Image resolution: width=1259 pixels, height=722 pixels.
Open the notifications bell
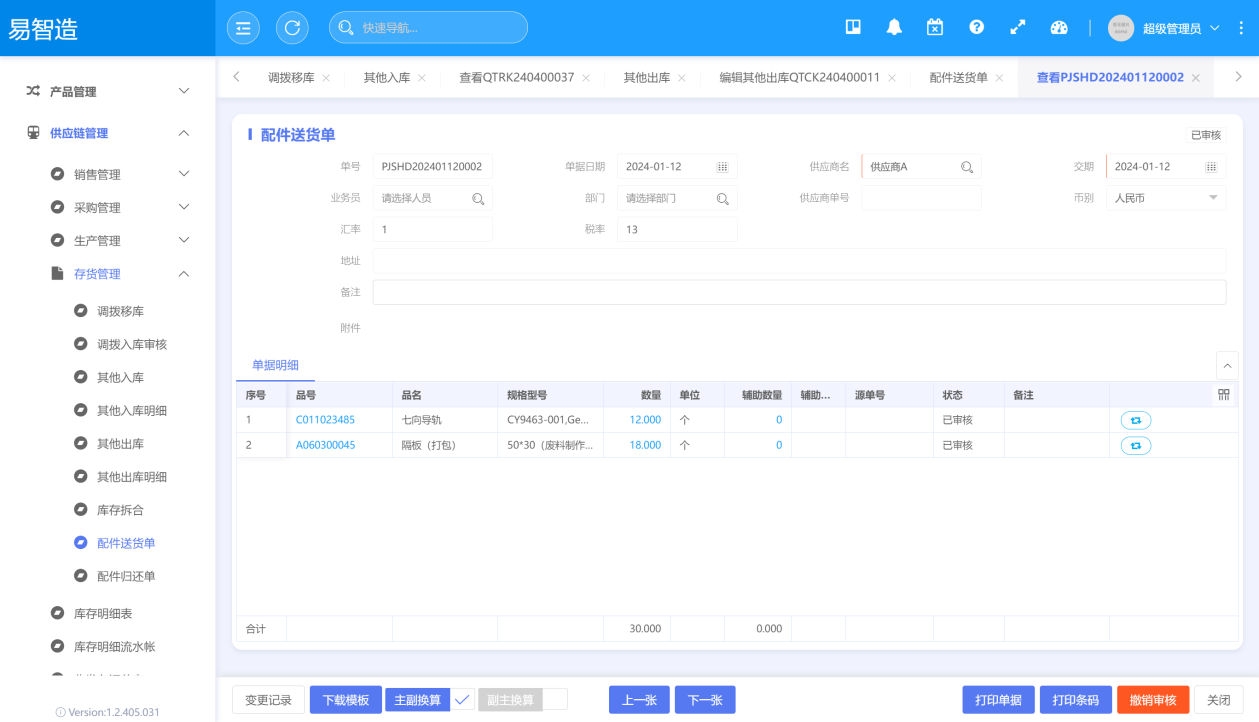click(x=894, y=28)
